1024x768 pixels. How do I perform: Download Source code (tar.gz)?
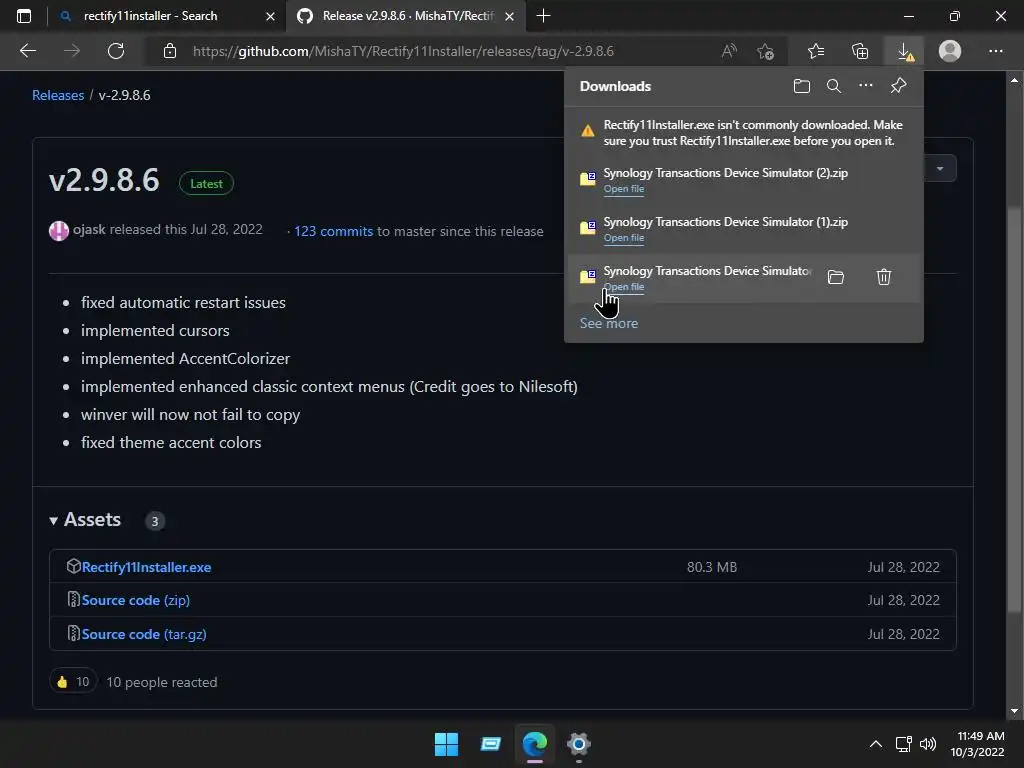pyautogui.click(x=144, y=634)
